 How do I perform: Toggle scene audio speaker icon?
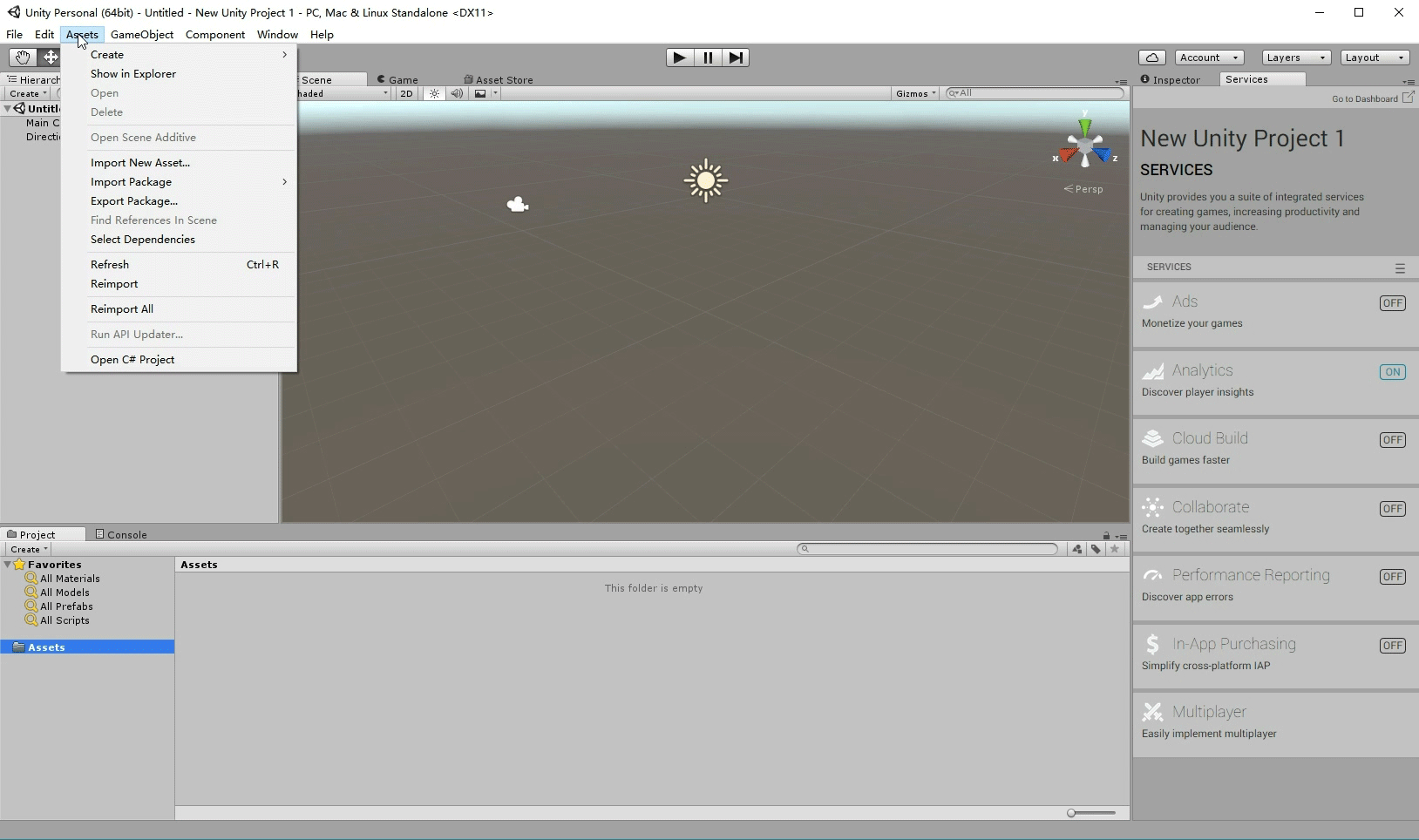[x=457, y=93]
